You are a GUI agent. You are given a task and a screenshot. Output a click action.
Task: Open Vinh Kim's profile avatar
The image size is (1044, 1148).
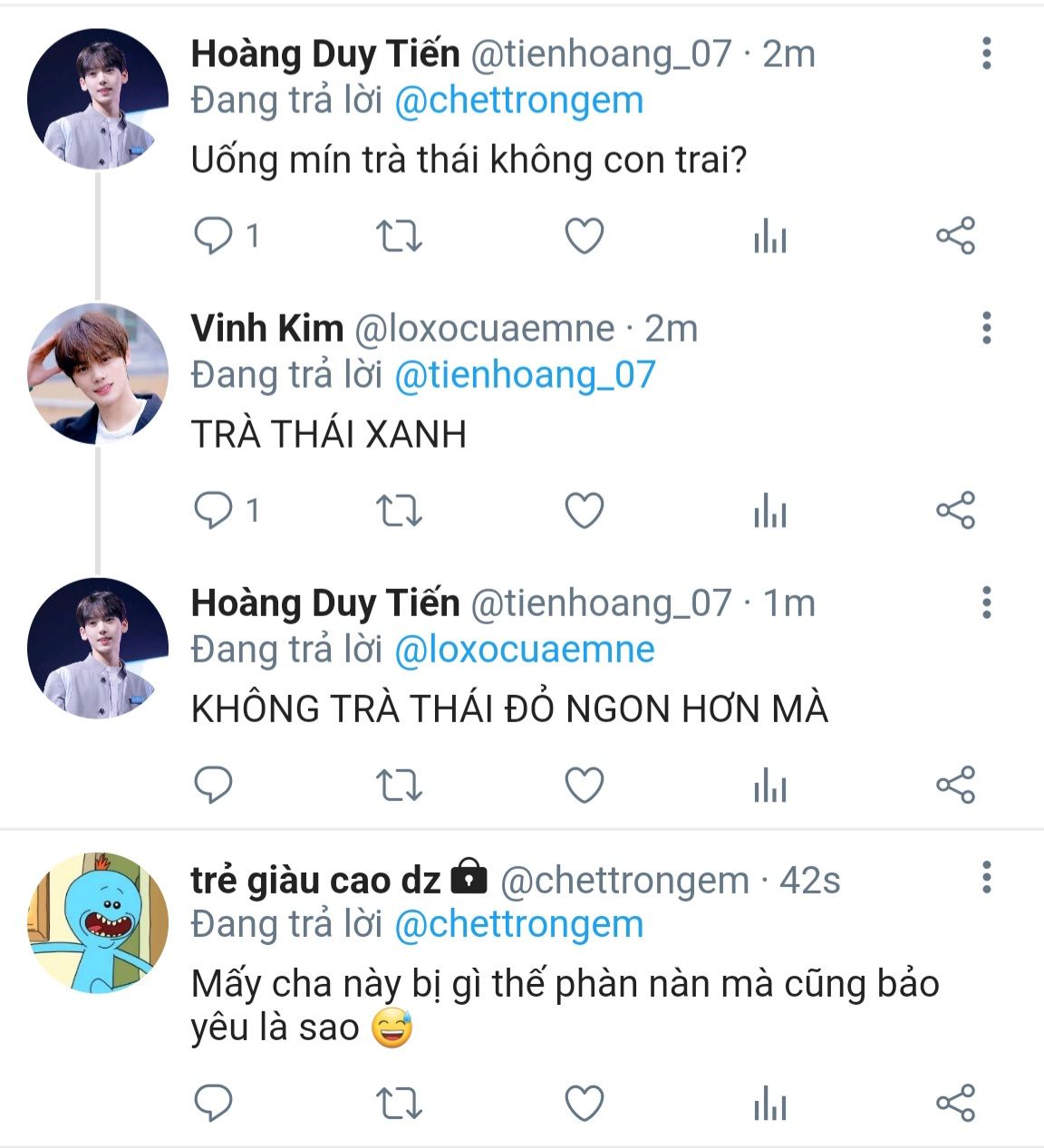98,373
